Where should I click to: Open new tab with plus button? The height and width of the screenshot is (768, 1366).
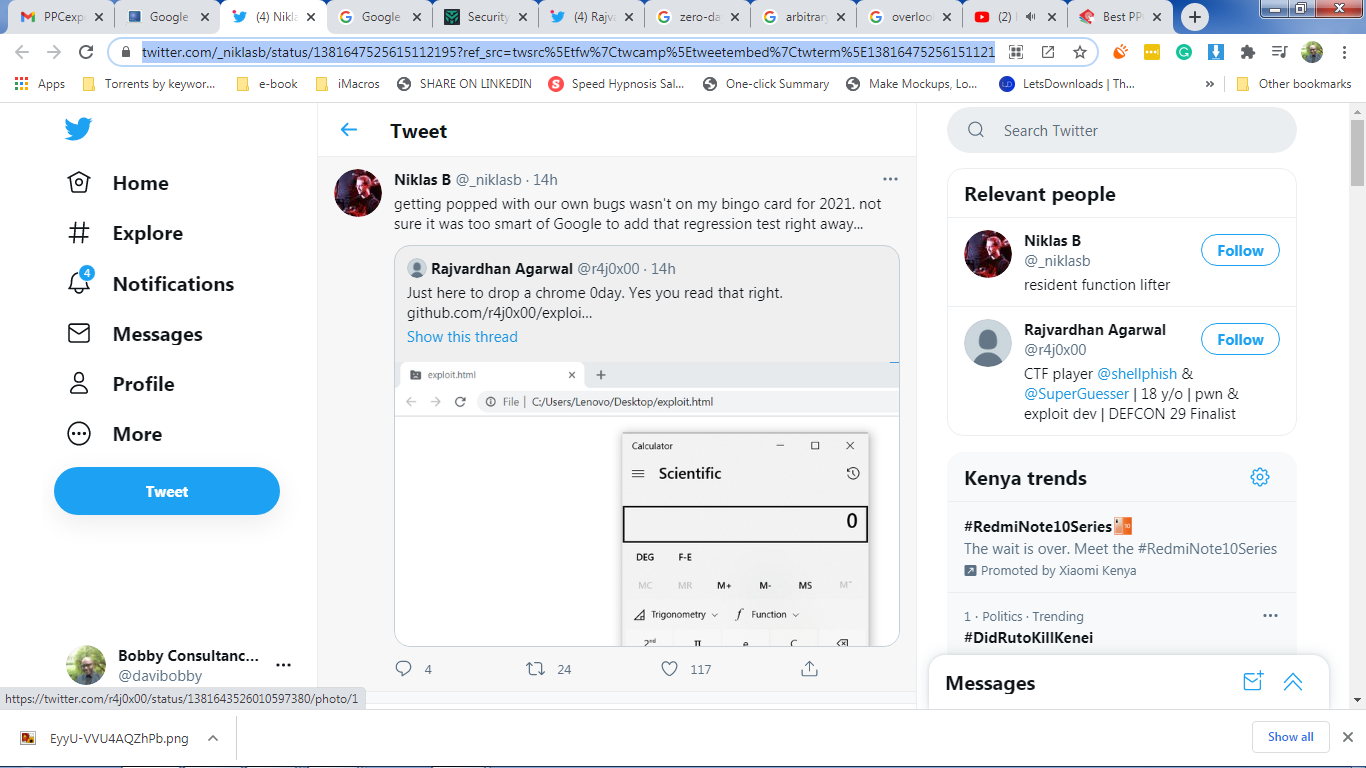tap(1195, 17)
